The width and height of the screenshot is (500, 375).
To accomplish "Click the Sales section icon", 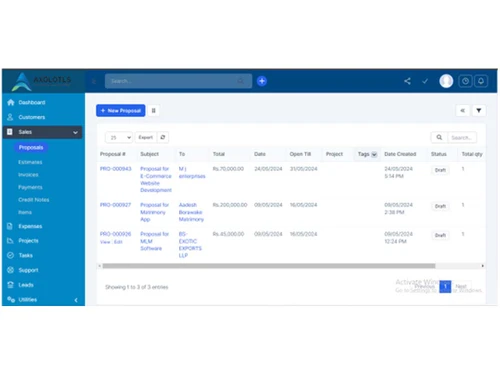I will coord(10,132).
